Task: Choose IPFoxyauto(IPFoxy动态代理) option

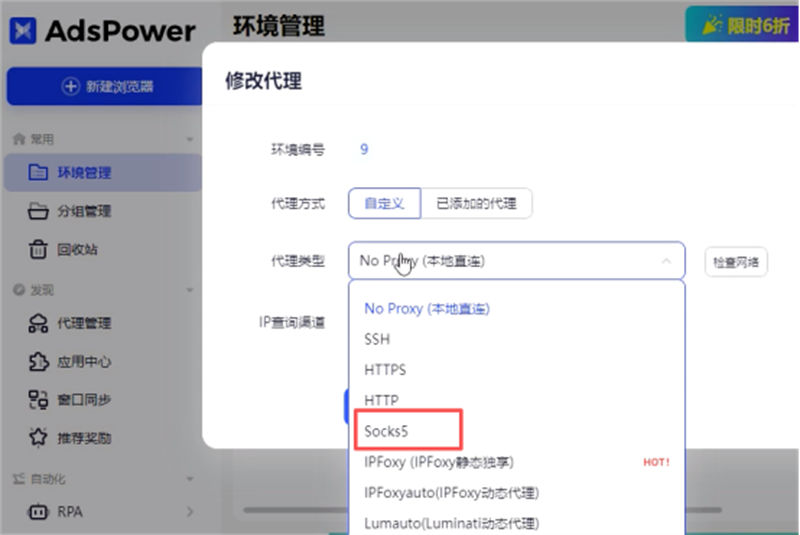Action: (x=516, y=493)
